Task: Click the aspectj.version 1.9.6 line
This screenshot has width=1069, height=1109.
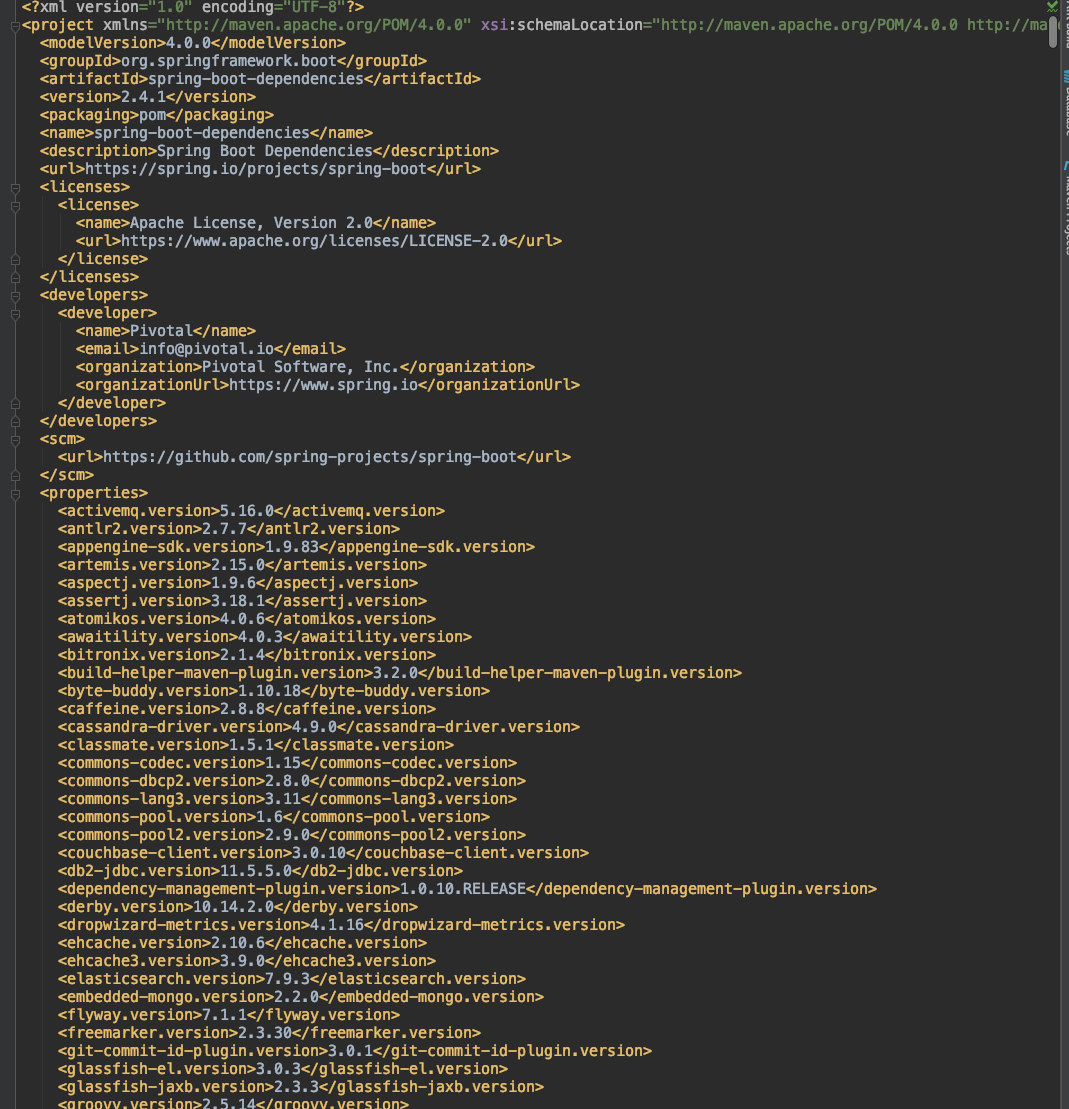Action: [x=238, y=583]
